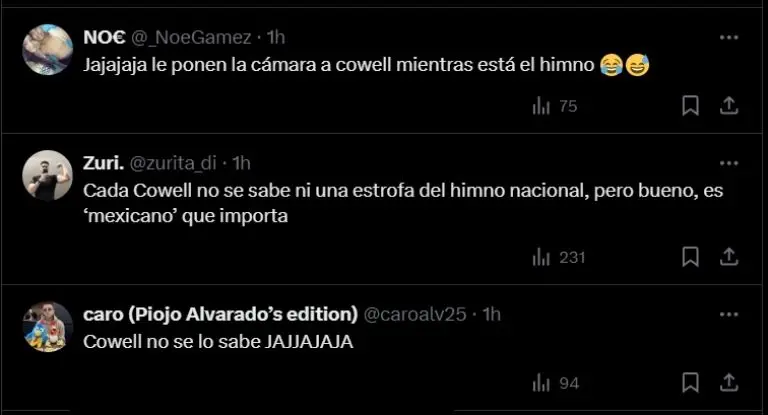
Task: View caro's profile avatar
Action: [48, 326]
